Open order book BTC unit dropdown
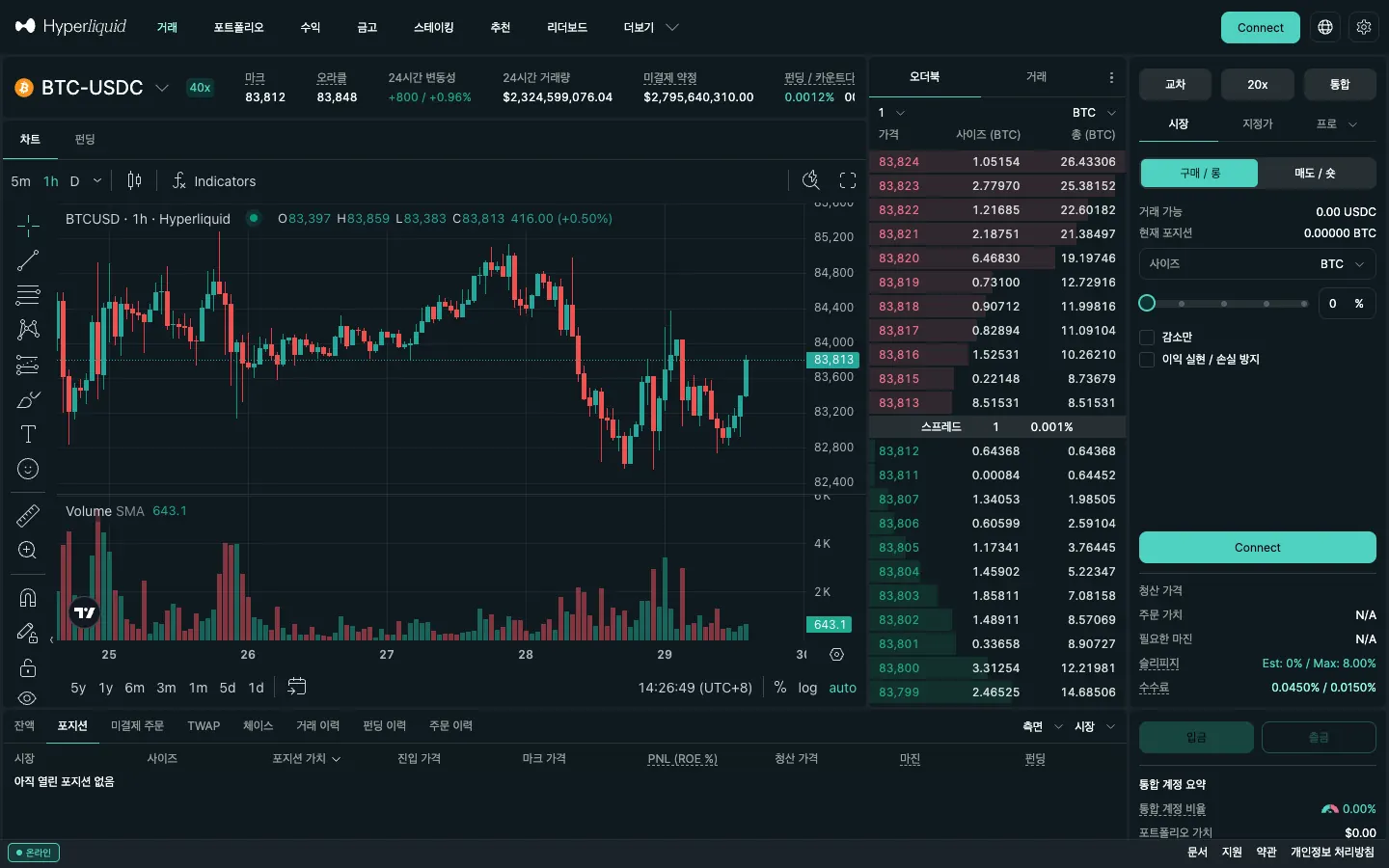1389x868 pixels. click(1094, 113)
